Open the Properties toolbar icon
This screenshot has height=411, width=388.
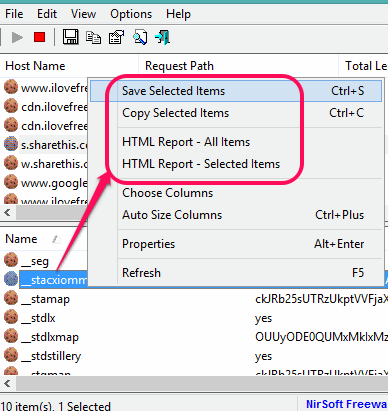pyautogui.click(x=117, y=37)
